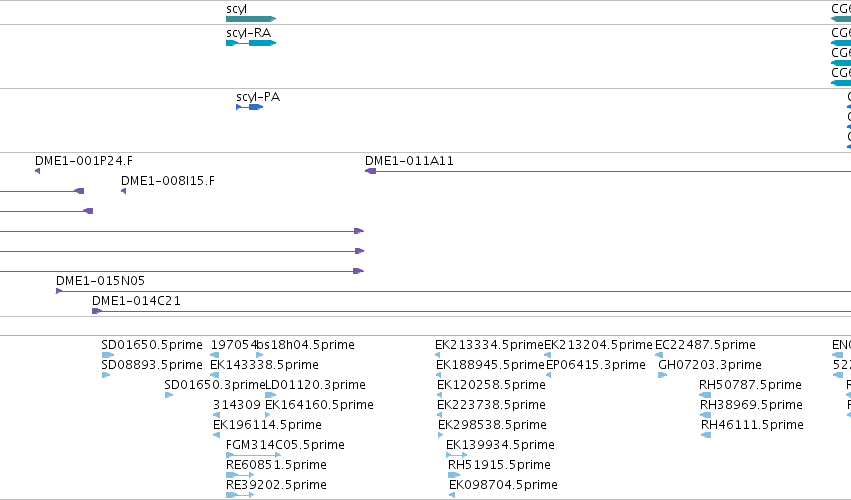Click the EK120258.5prime label
851x500 pixels.
tap(491, 385)
